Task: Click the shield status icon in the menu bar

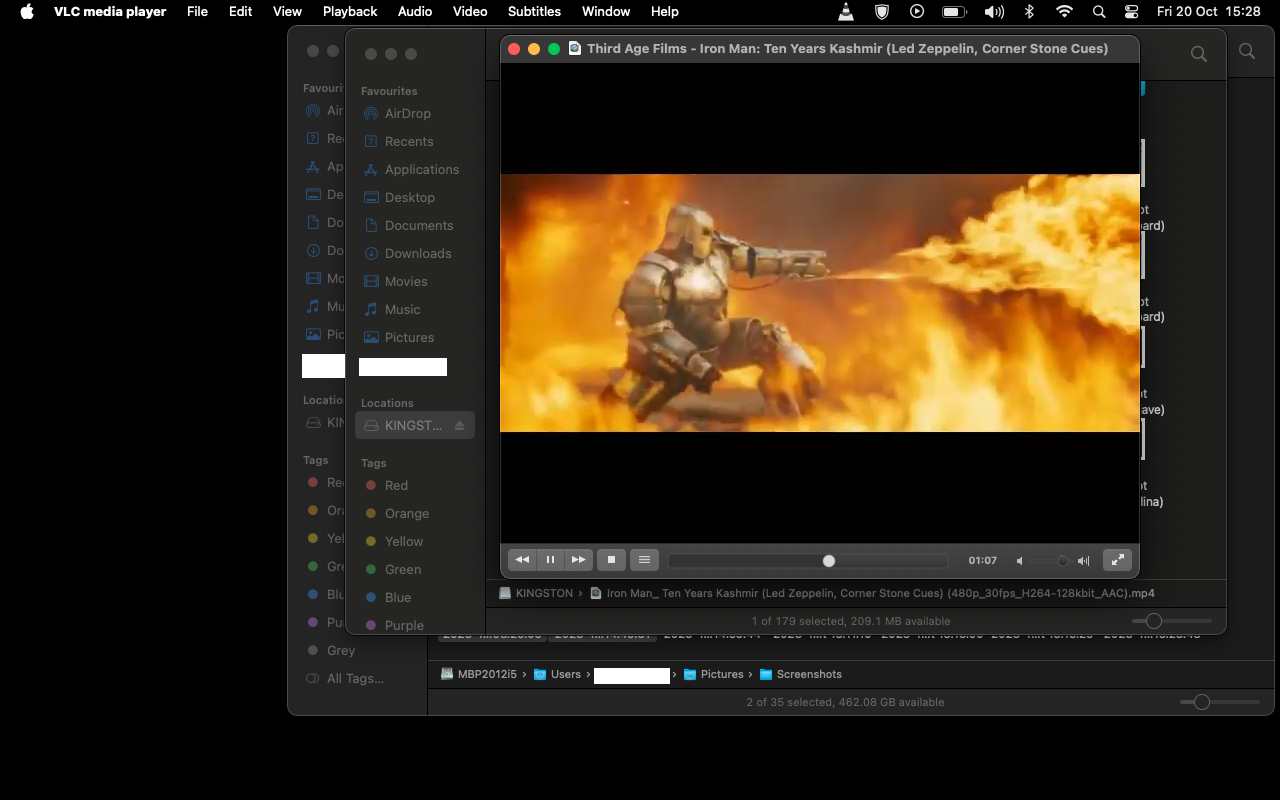Action: (882, 12)
